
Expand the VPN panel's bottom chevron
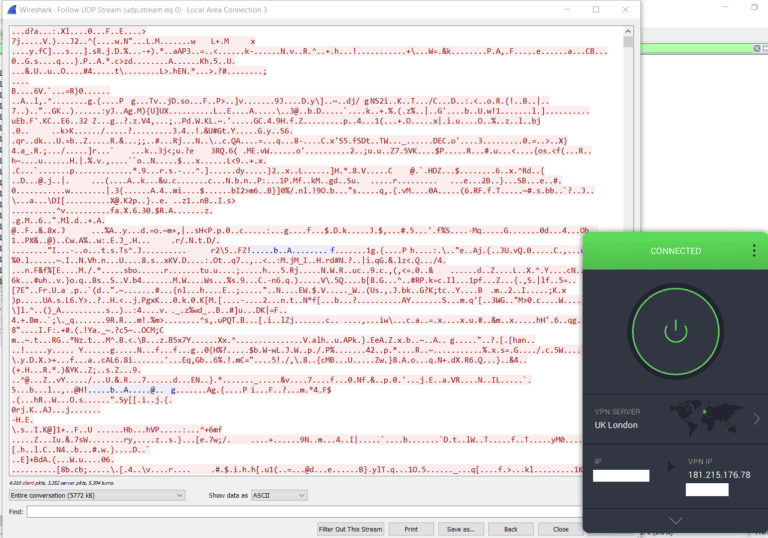676,520
